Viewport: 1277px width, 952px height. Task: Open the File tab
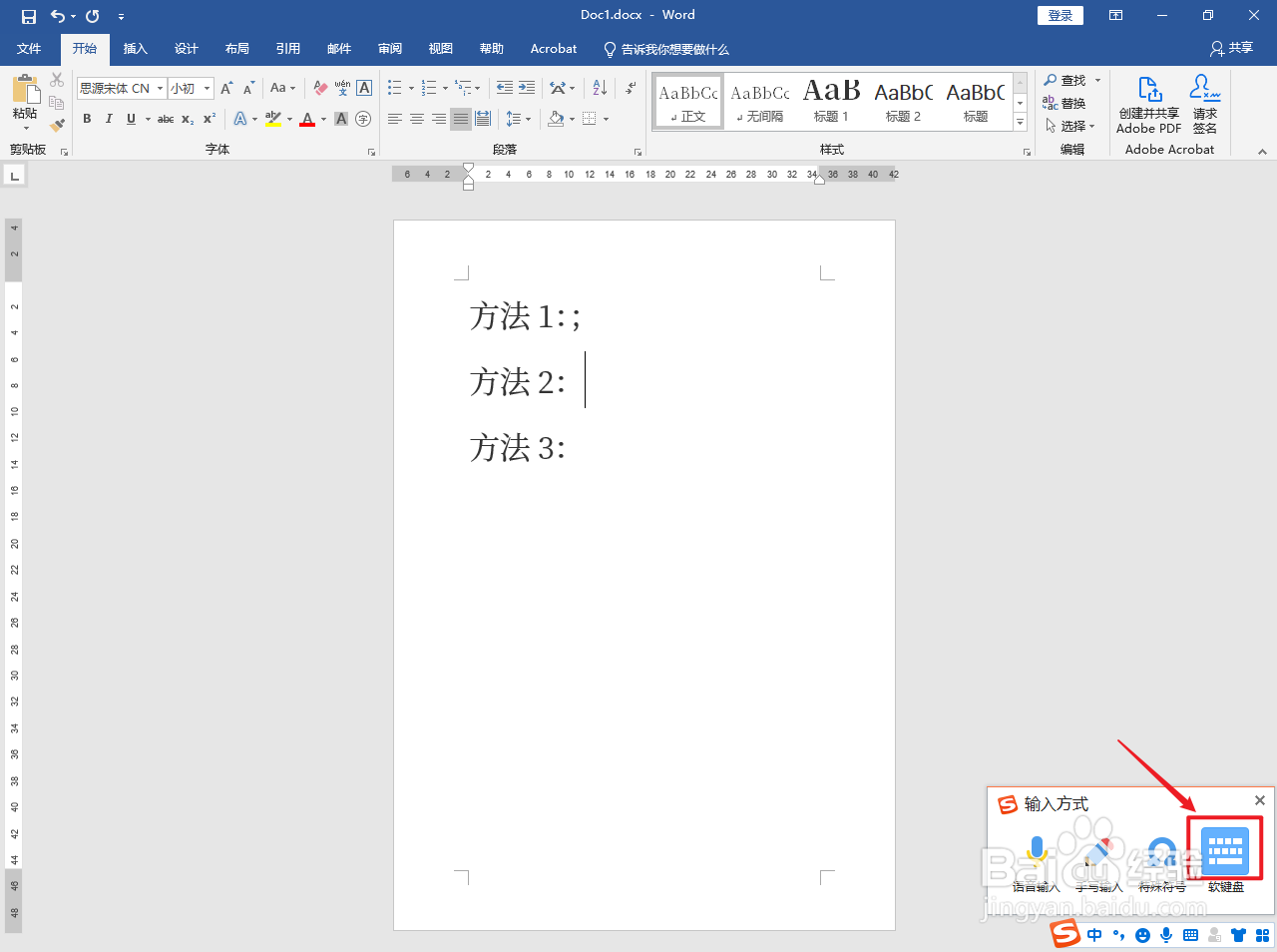coord(29,48)
